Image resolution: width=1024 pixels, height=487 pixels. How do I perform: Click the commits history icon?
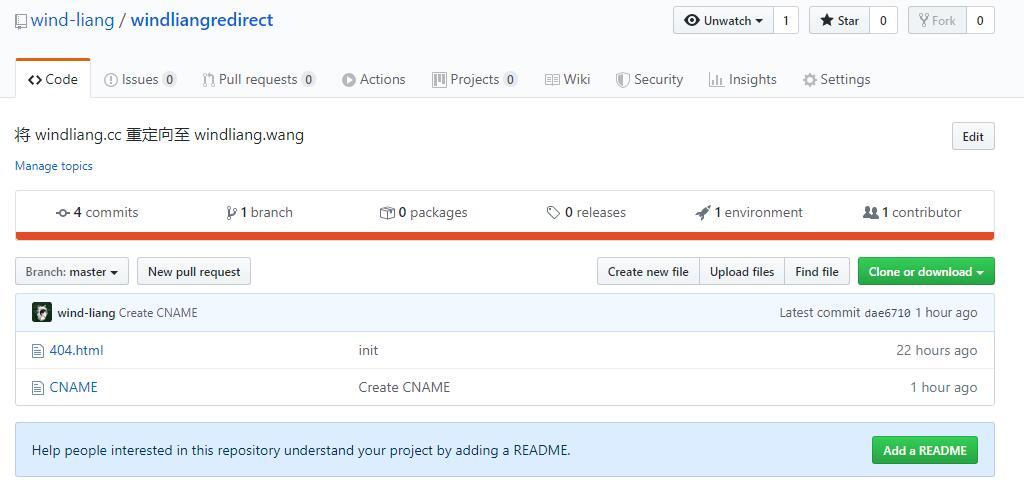pos(63,213)
